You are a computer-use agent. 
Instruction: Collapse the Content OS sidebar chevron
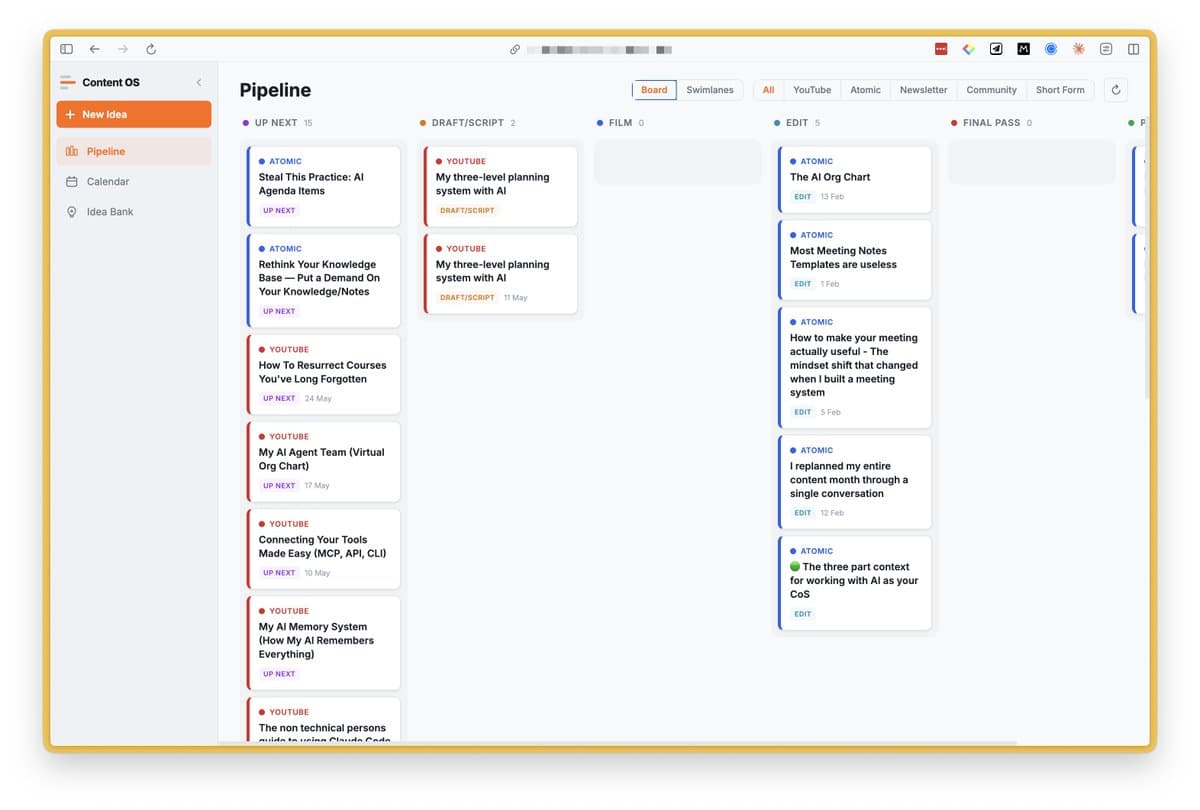pyautogui.click(x=199, y=82)
